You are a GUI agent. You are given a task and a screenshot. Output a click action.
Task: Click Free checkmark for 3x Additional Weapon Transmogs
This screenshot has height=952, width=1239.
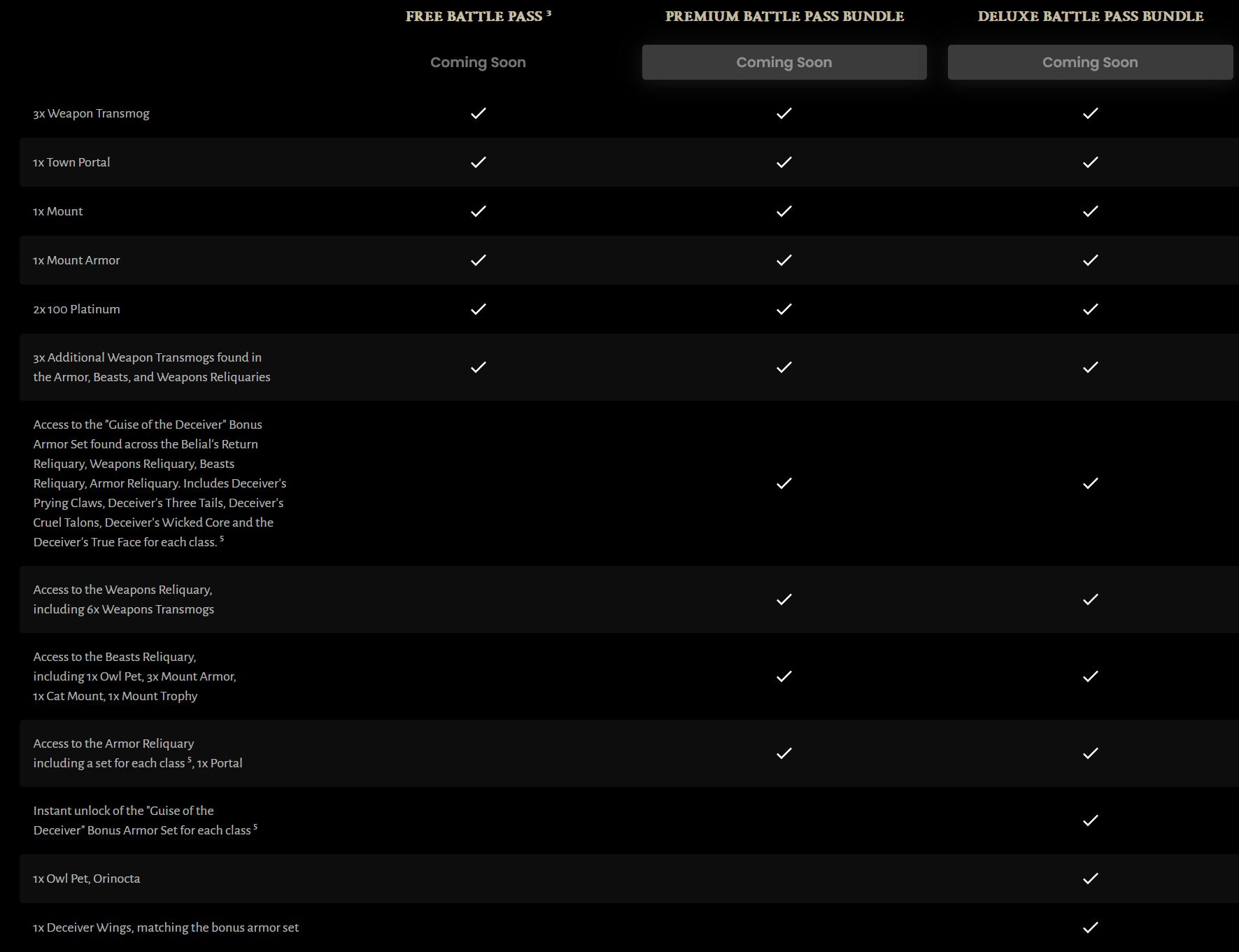(479, 367)
